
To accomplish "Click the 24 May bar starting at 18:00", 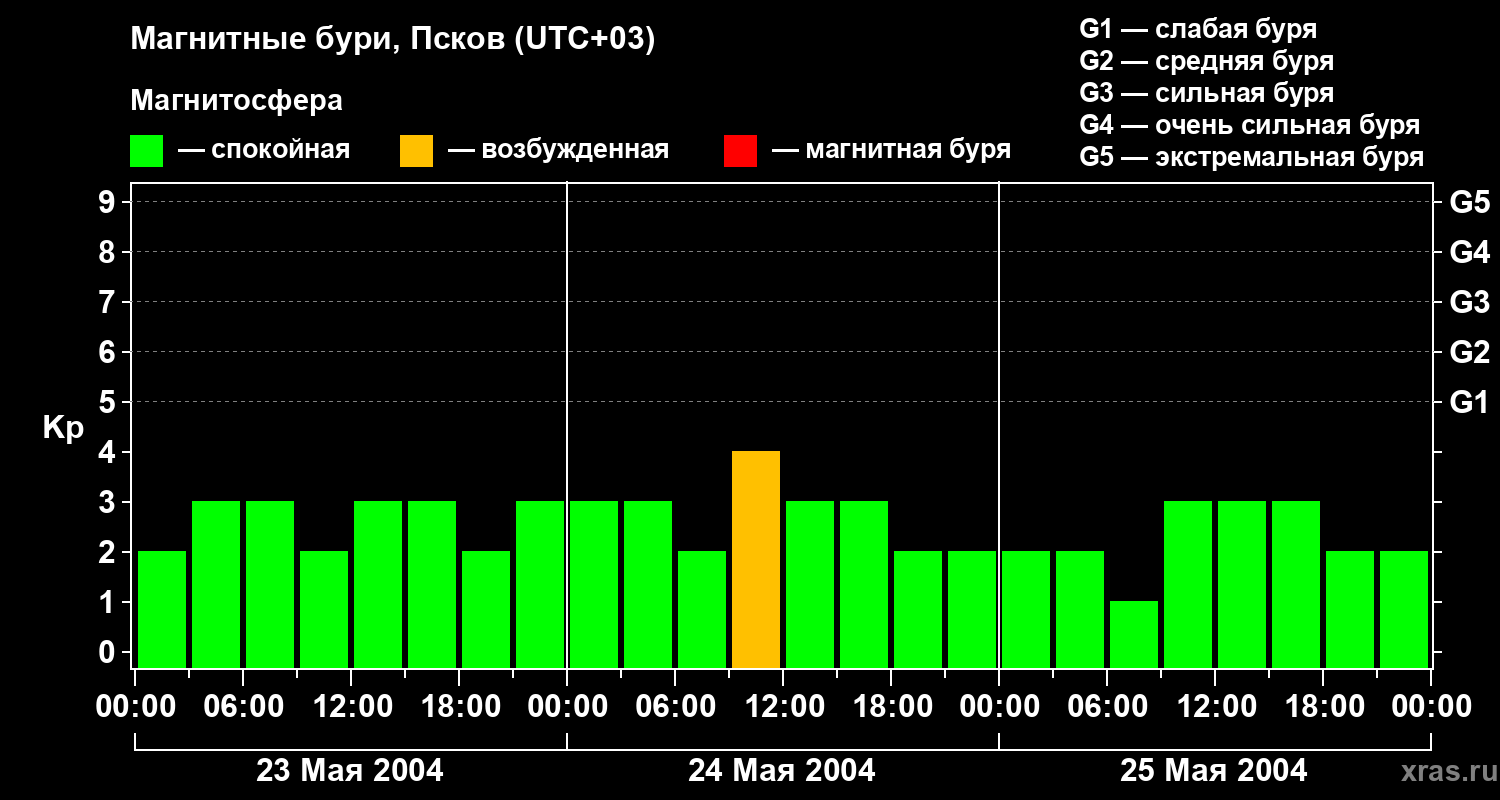I will pos(918,610).
